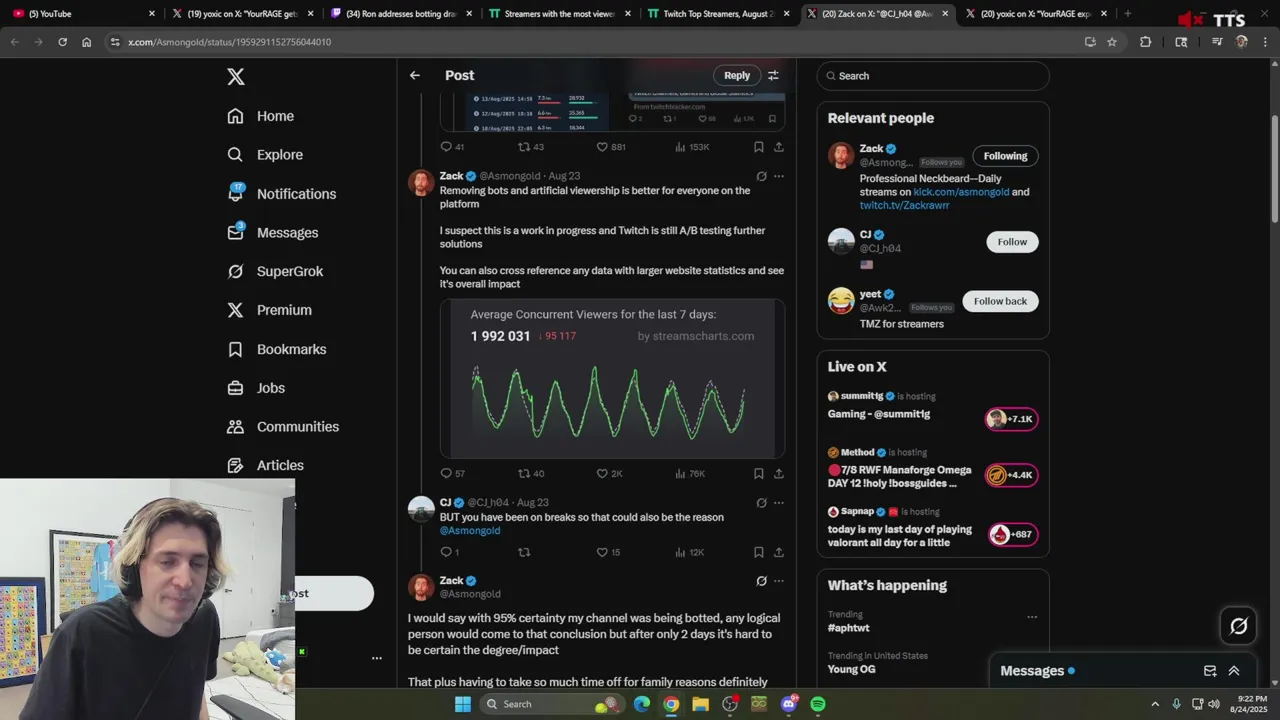This screenshot has width=1280, height=720.
Task: Share Zack's streamscharts post
Action: (779, 473)
